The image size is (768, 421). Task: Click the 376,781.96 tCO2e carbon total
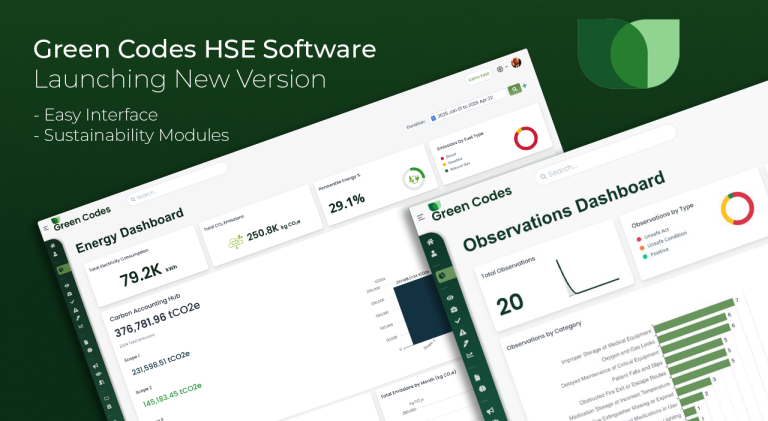pyautogui.click(x=157, y=320)
